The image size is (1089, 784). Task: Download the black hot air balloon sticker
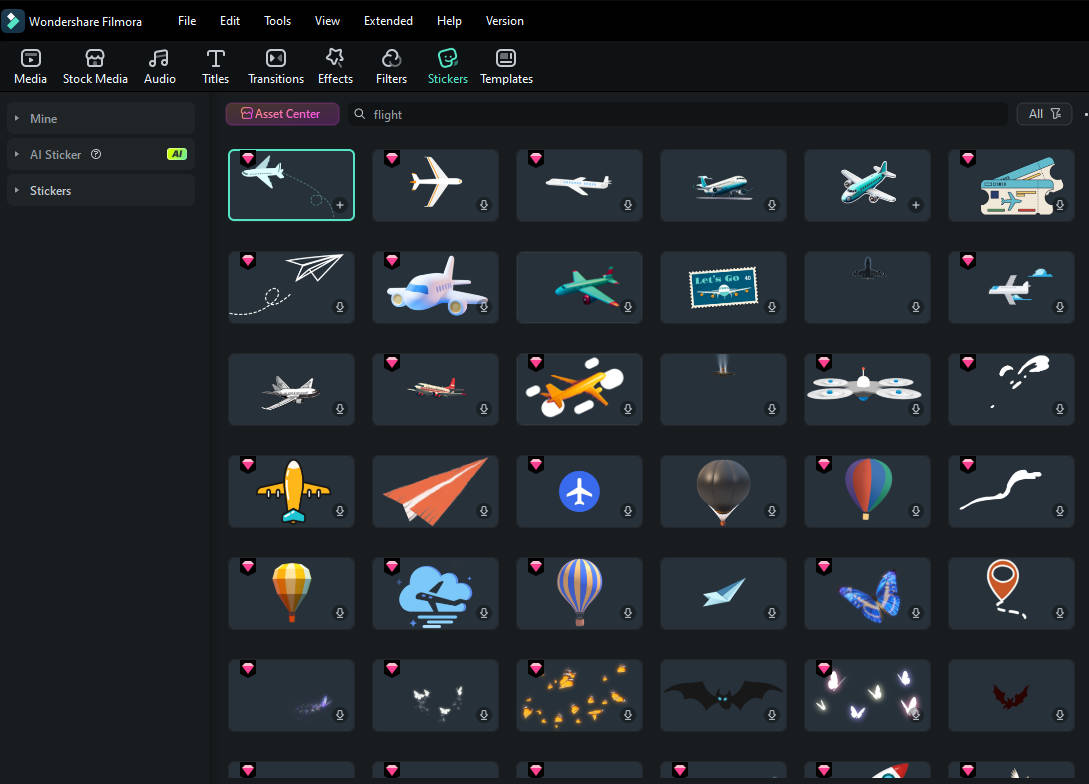click(772, 511)
